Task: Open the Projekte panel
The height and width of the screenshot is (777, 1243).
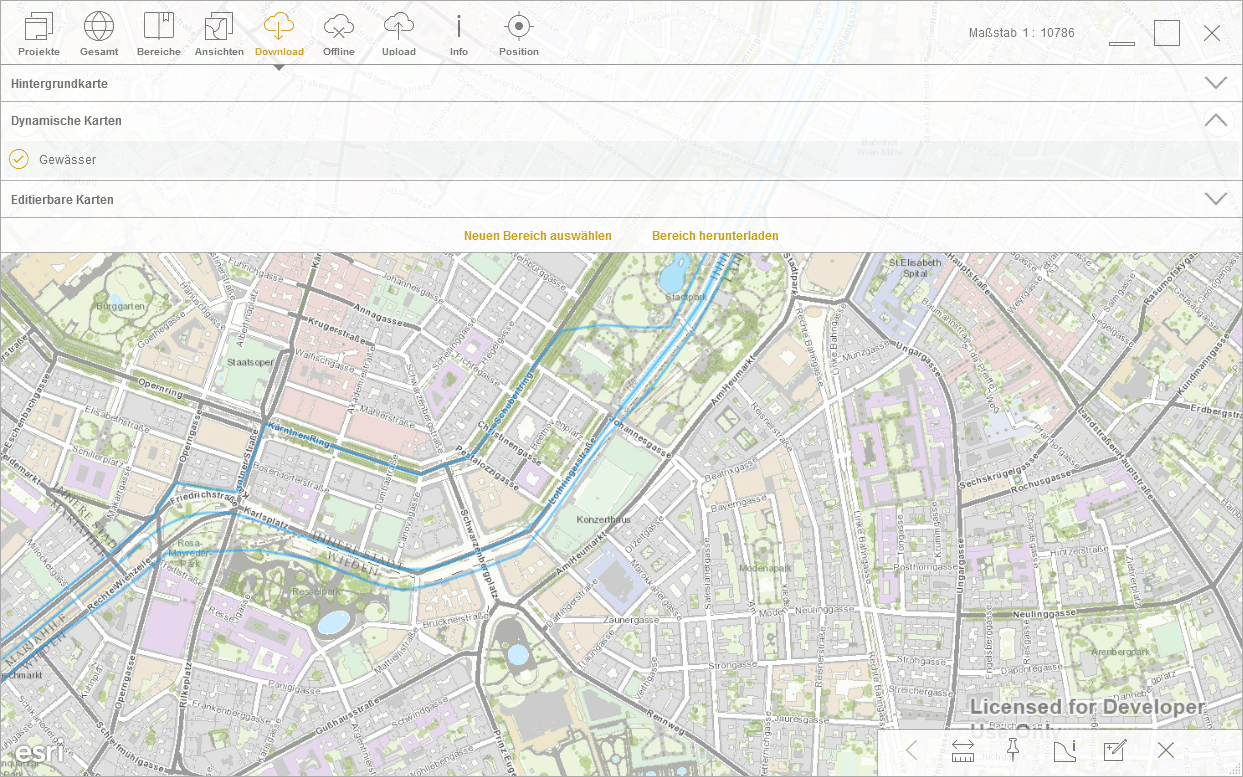Action: 39,34
